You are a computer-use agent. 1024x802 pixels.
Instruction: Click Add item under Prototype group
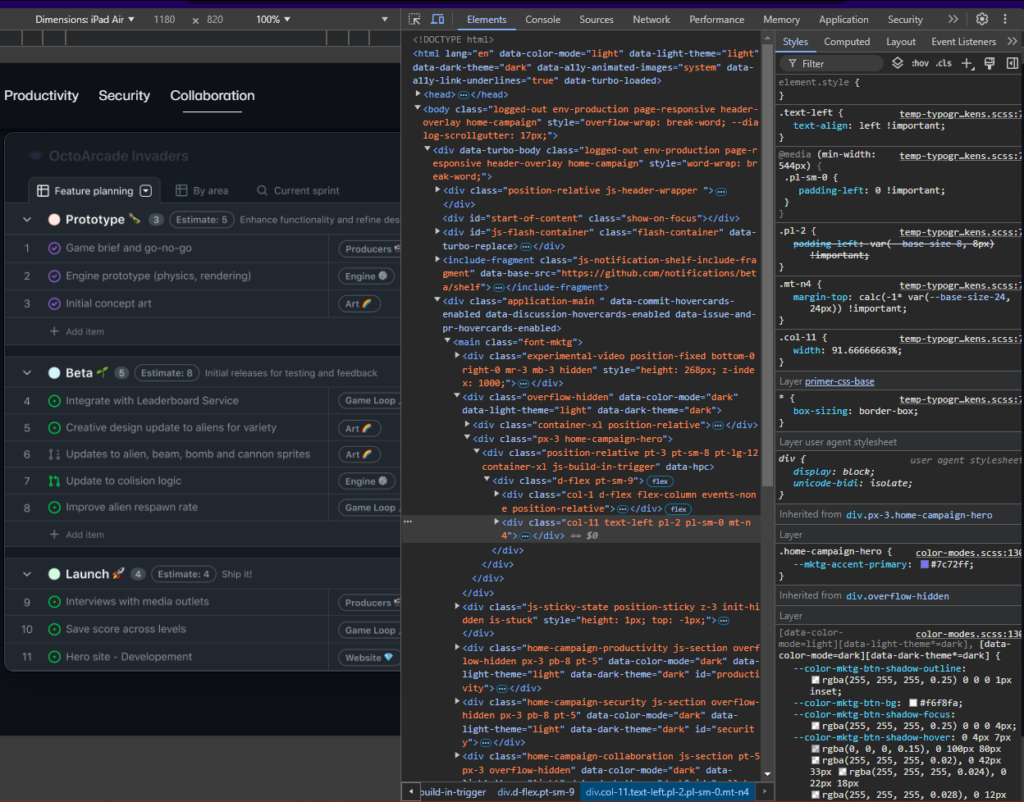point(77,332)
